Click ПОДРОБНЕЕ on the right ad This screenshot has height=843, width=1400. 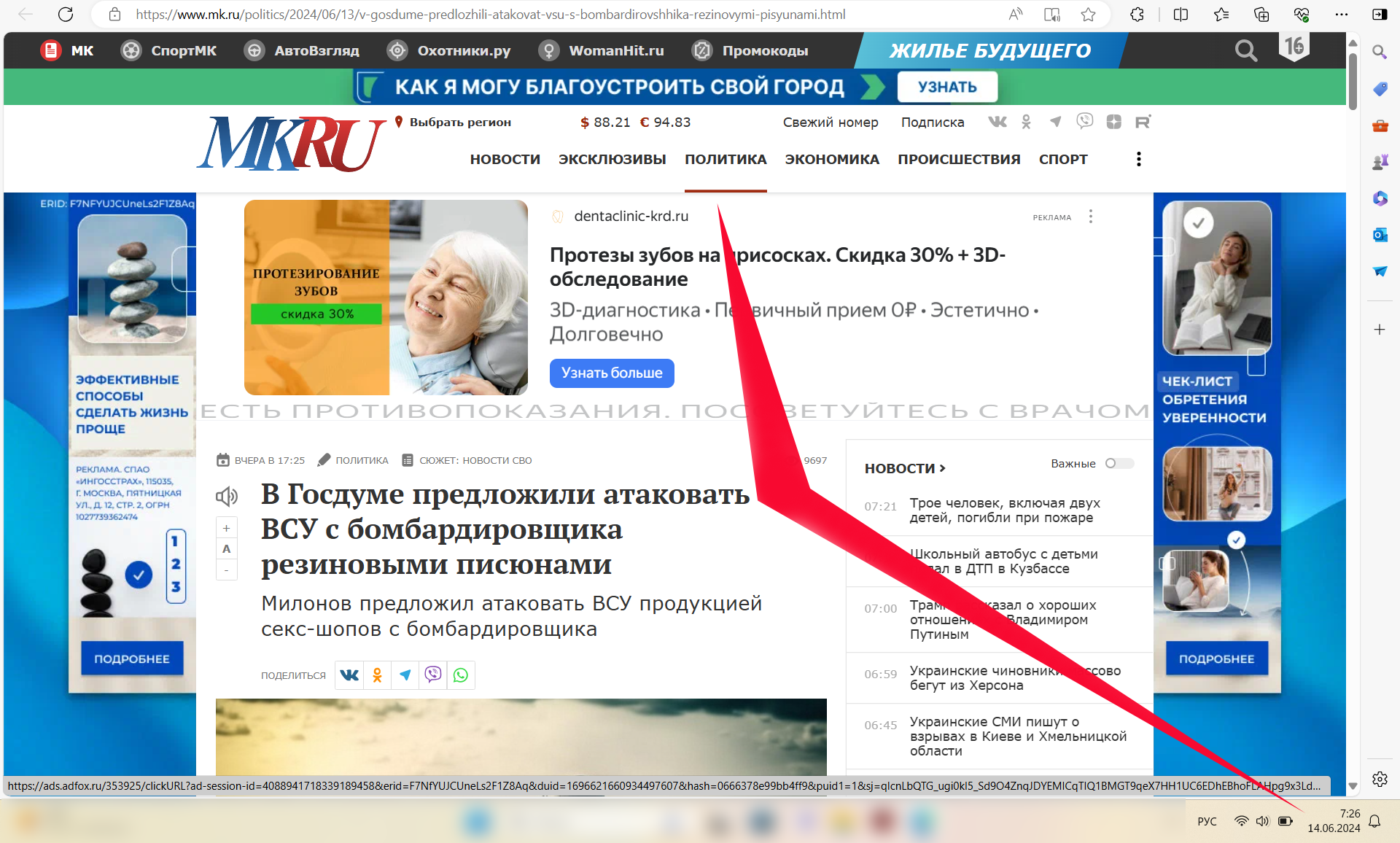pos(1216,659)
